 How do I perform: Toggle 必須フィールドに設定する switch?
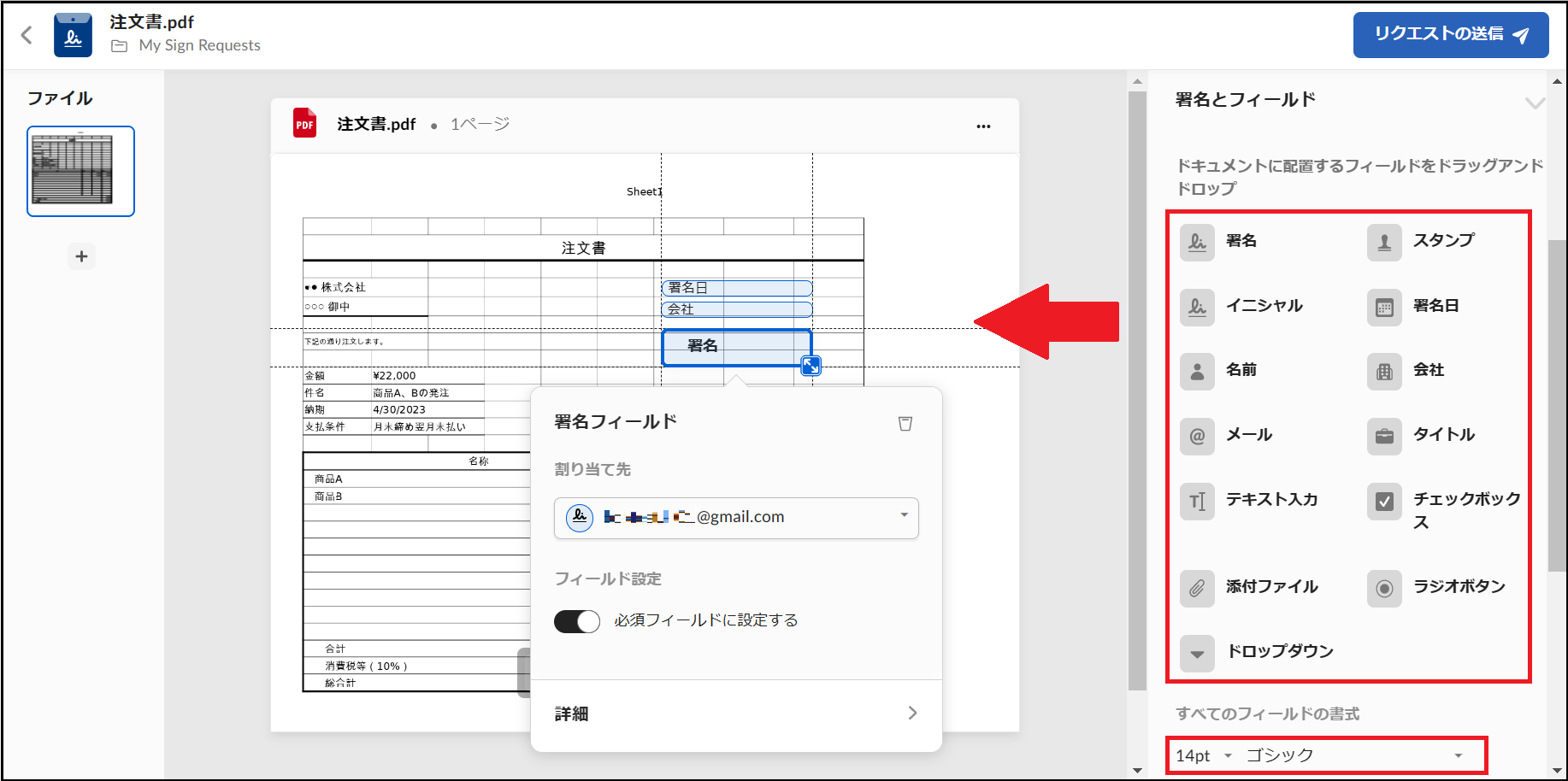point(577,621)
